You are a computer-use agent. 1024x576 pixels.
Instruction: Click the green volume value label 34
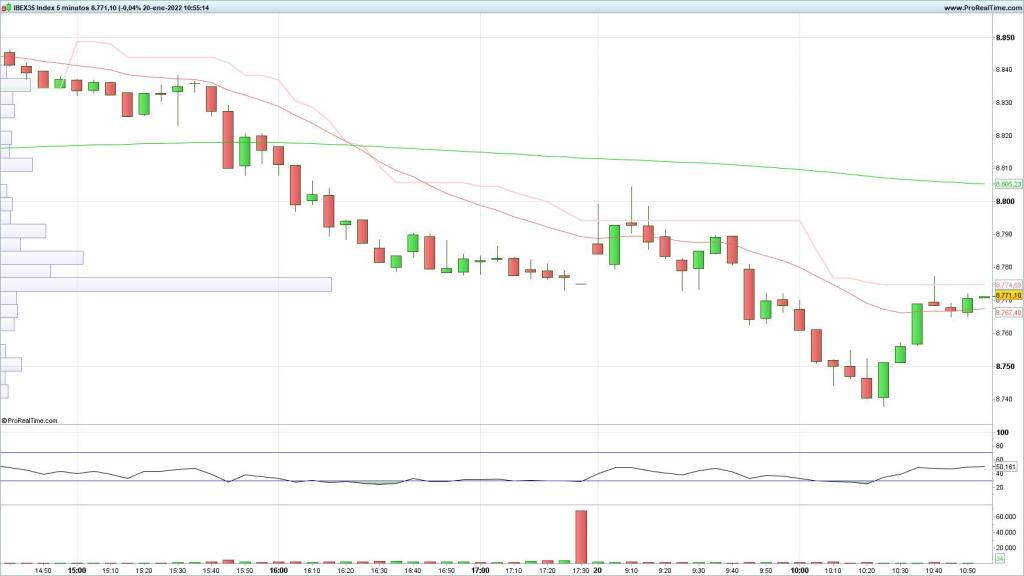[999, 559]
